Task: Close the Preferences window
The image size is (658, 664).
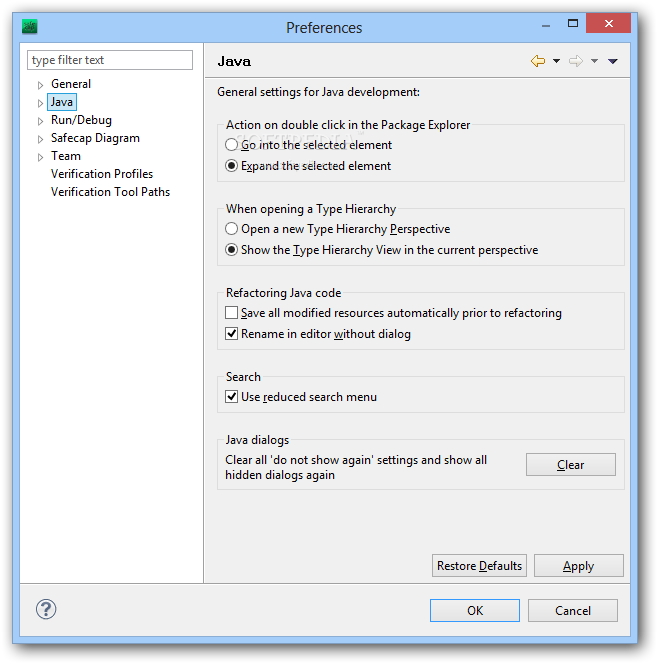Action: [x=608, y=23]
